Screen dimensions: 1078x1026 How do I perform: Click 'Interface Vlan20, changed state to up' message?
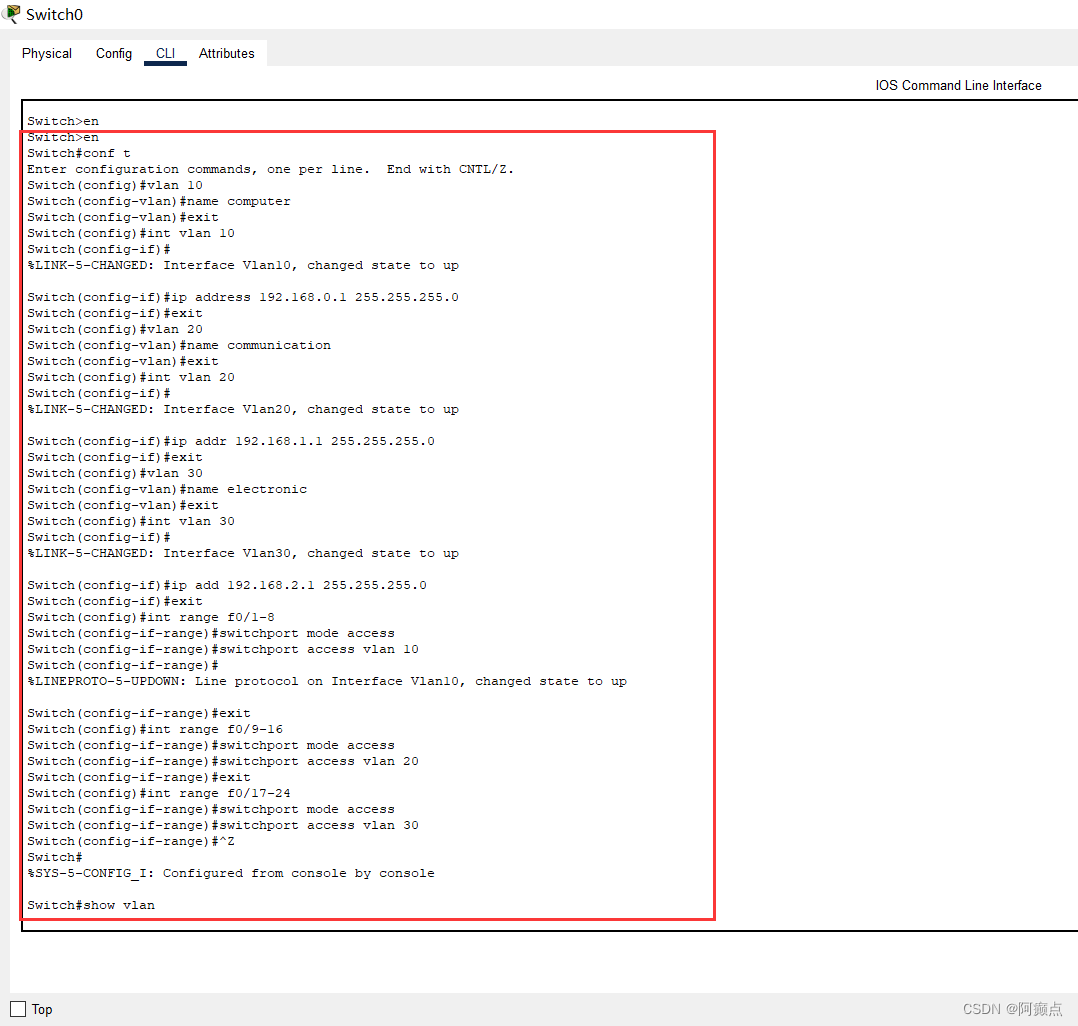[x=243, y=409]
